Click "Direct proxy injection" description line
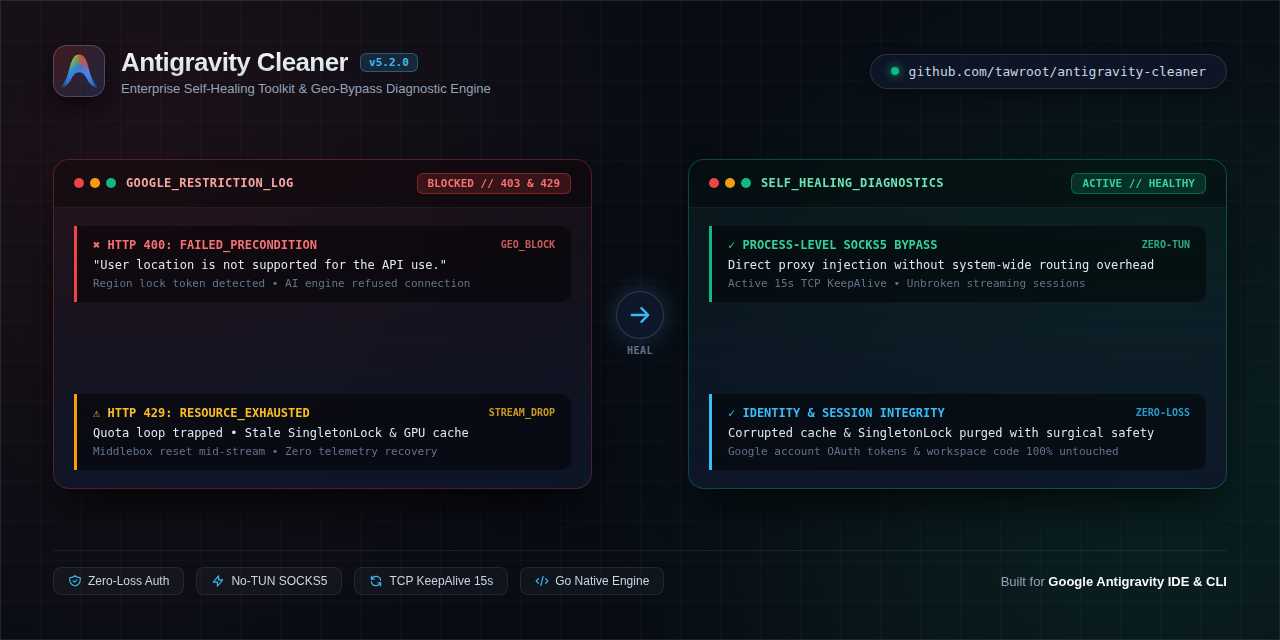This screenshot has width=1280, height=640. (941, 265)
